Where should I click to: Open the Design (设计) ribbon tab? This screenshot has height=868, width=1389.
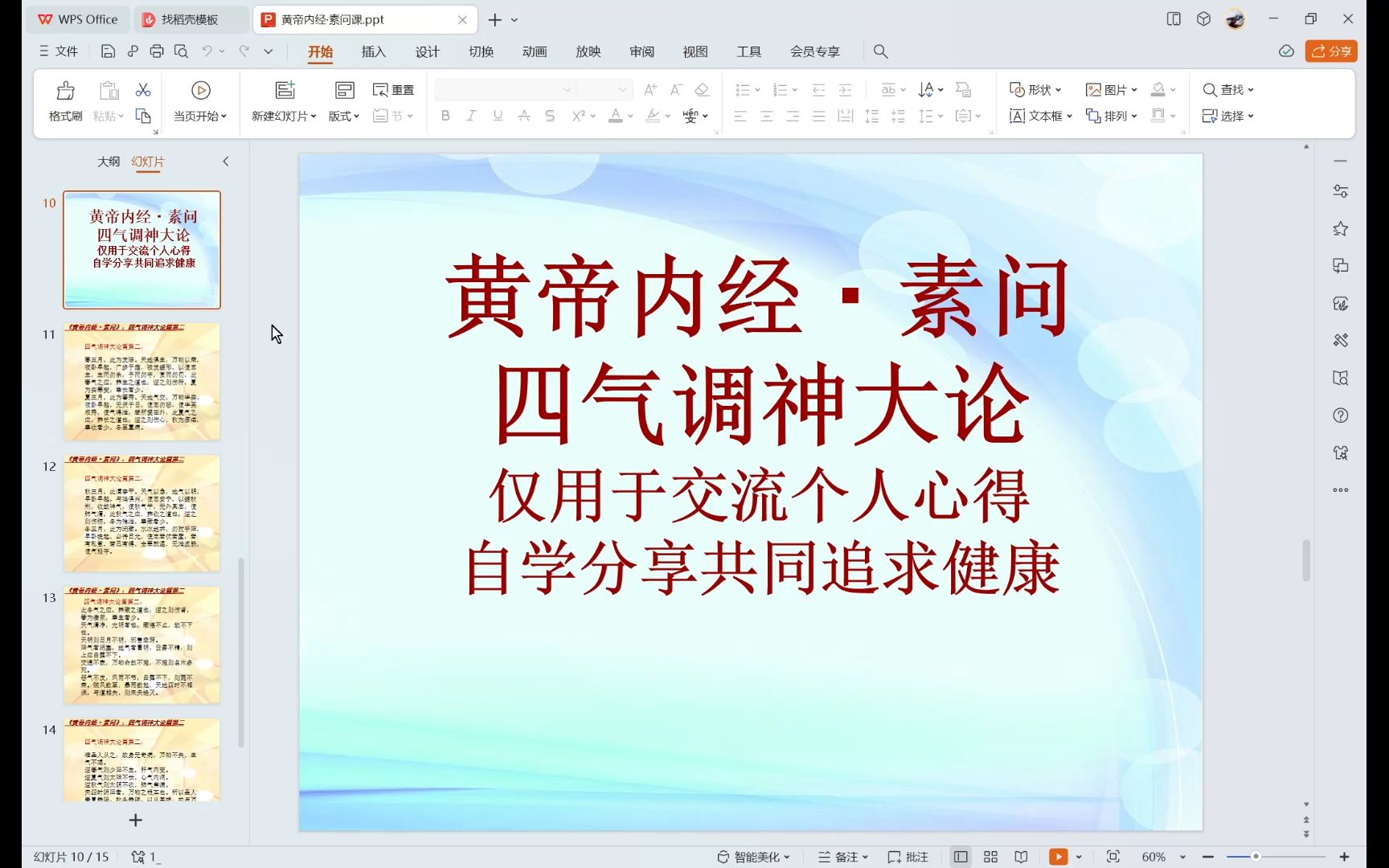pyautogui.click(x=428, y=51)
